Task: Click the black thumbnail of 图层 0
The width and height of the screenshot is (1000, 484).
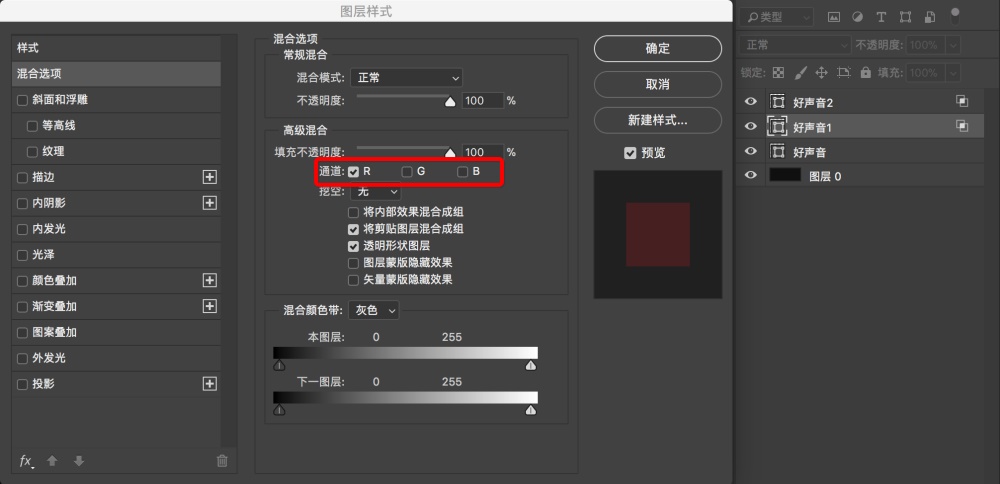Action: (x=784, y=175)
